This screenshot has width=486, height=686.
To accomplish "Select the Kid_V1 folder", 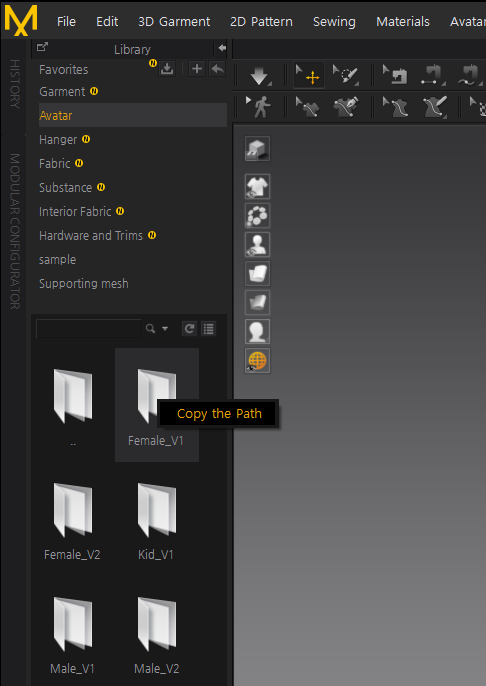I will coord(157,519).
